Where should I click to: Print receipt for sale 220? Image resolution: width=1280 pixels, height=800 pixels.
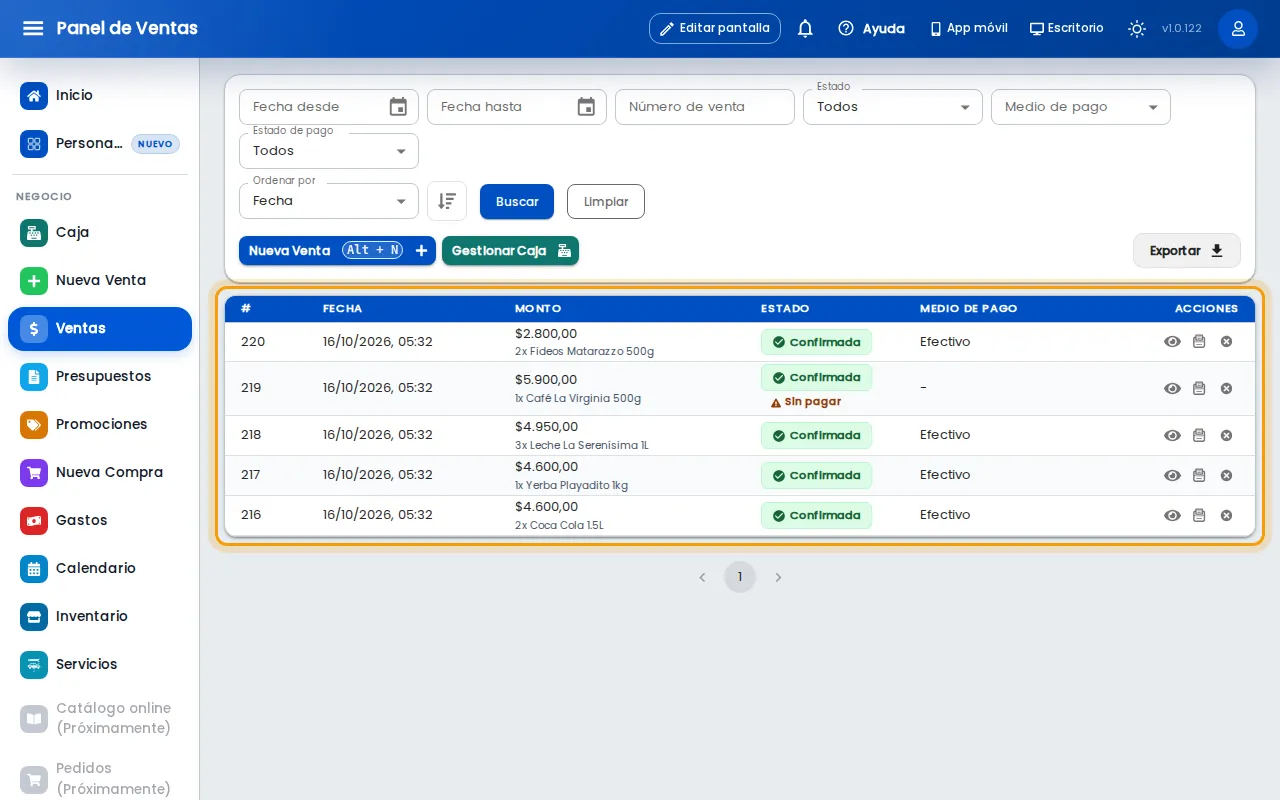click(1199, 342)
